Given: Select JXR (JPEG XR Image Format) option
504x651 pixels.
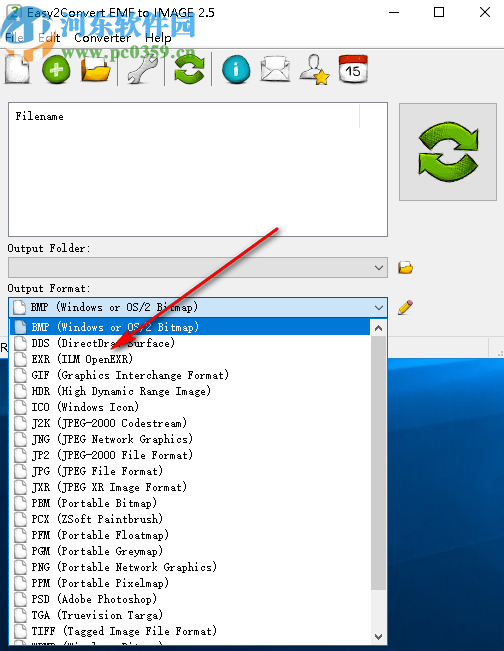Looking at the screenshot, I should click(190, 487).
